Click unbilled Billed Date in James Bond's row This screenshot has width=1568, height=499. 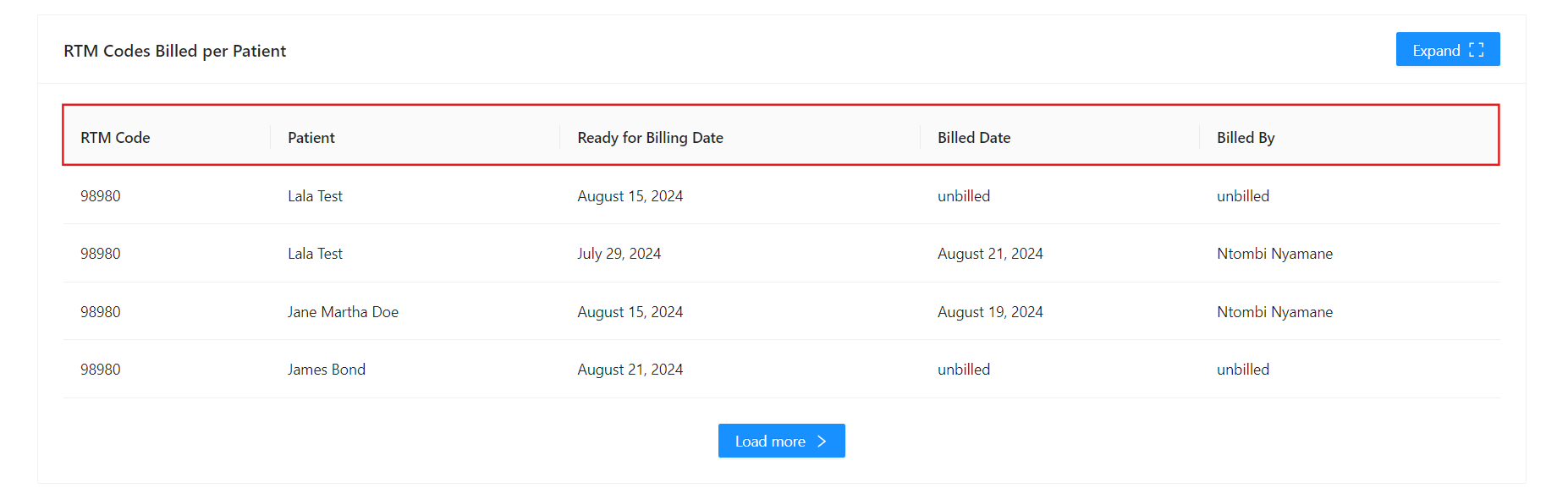tap(964, 370)
